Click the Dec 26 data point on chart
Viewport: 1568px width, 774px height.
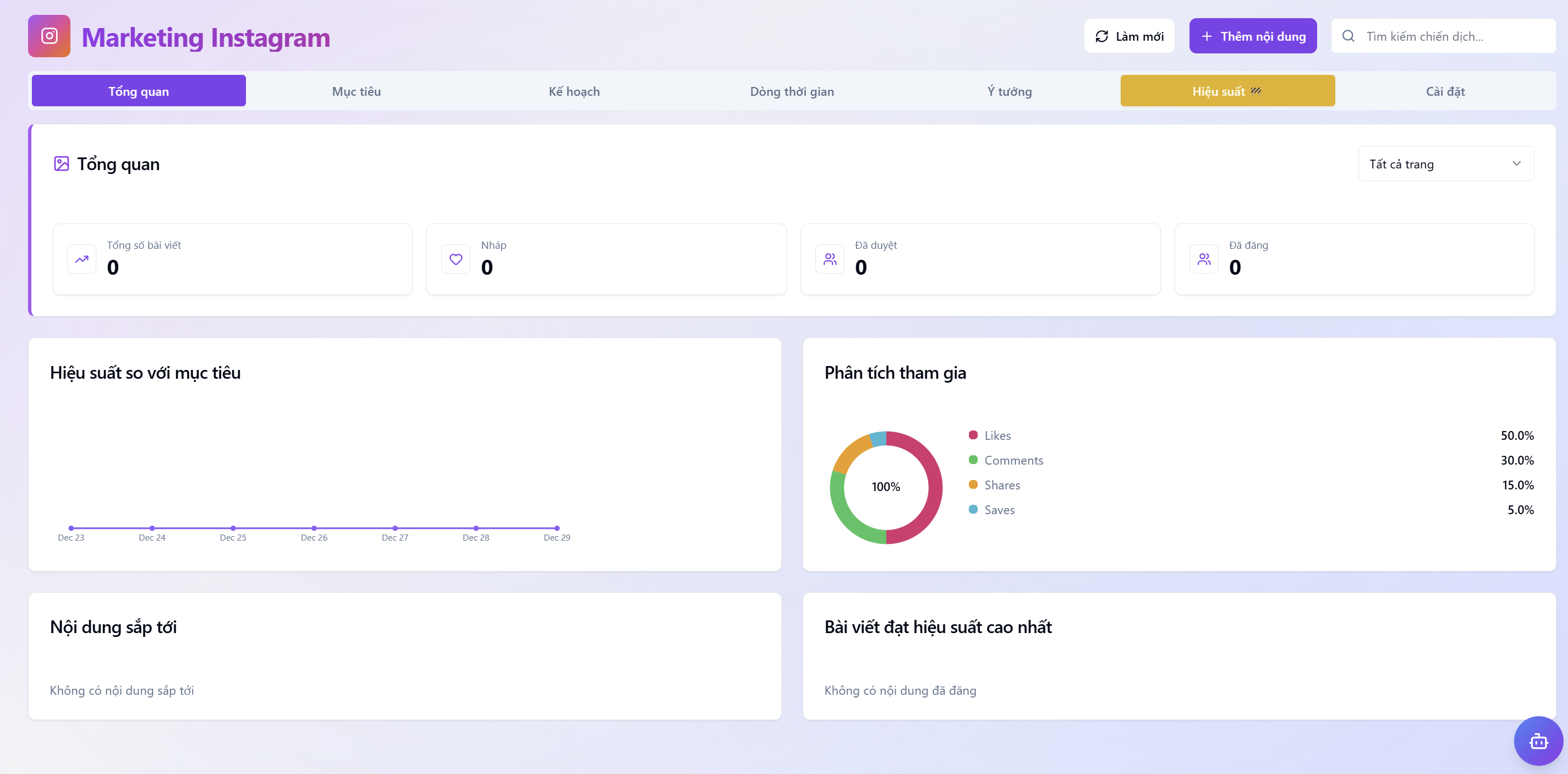[314, 528]
